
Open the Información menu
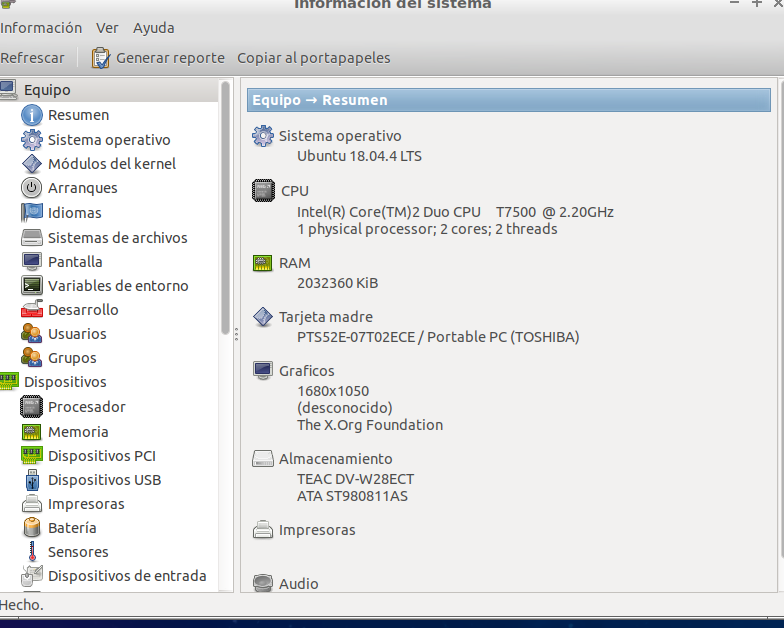point(41,28)
